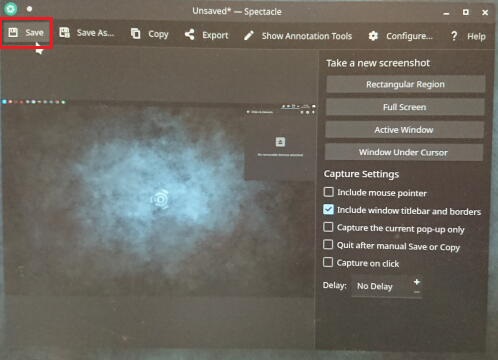This screenshot has width=498, height=360.
Task: Toggle Quit after manual Save or Copy
Action: point(328,245)
